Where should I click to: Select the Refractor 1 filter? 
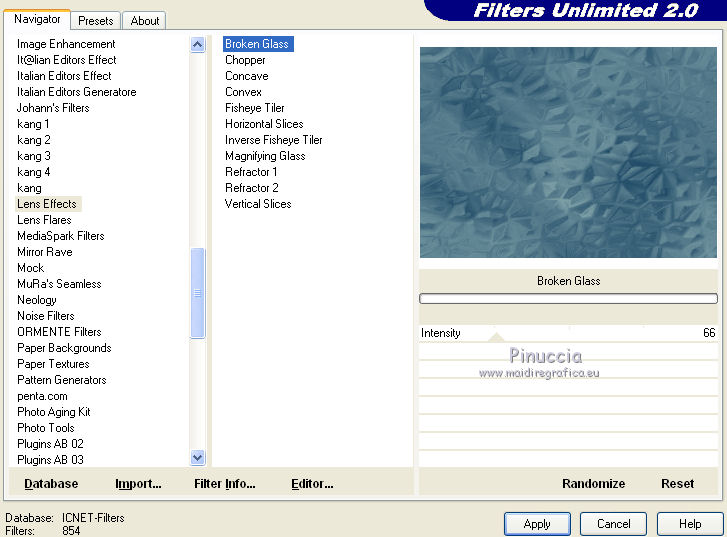pyautogui.click(x=251, y=172)
